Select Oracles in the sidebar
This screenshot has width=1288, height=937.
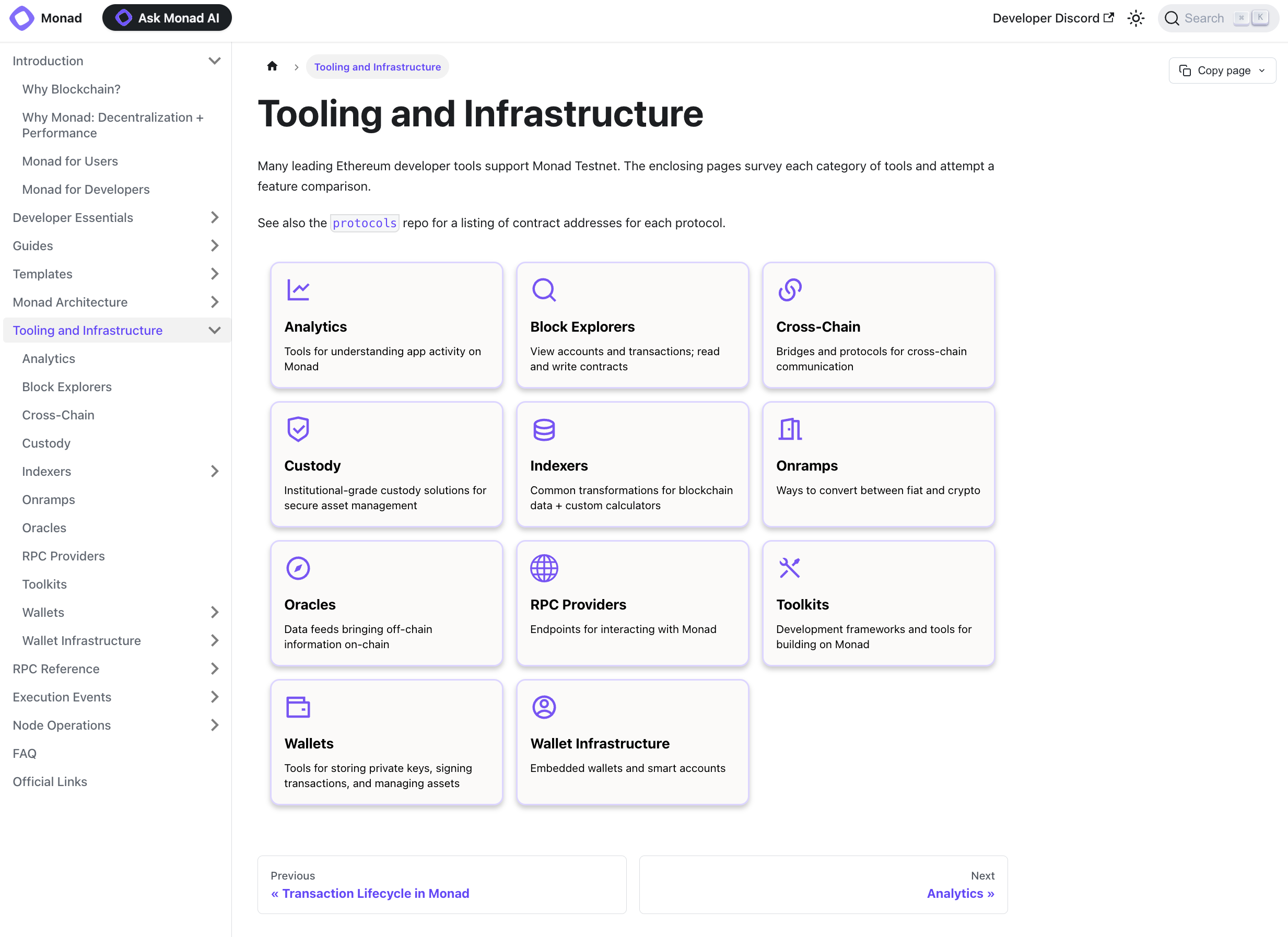[x=44, y=528]
